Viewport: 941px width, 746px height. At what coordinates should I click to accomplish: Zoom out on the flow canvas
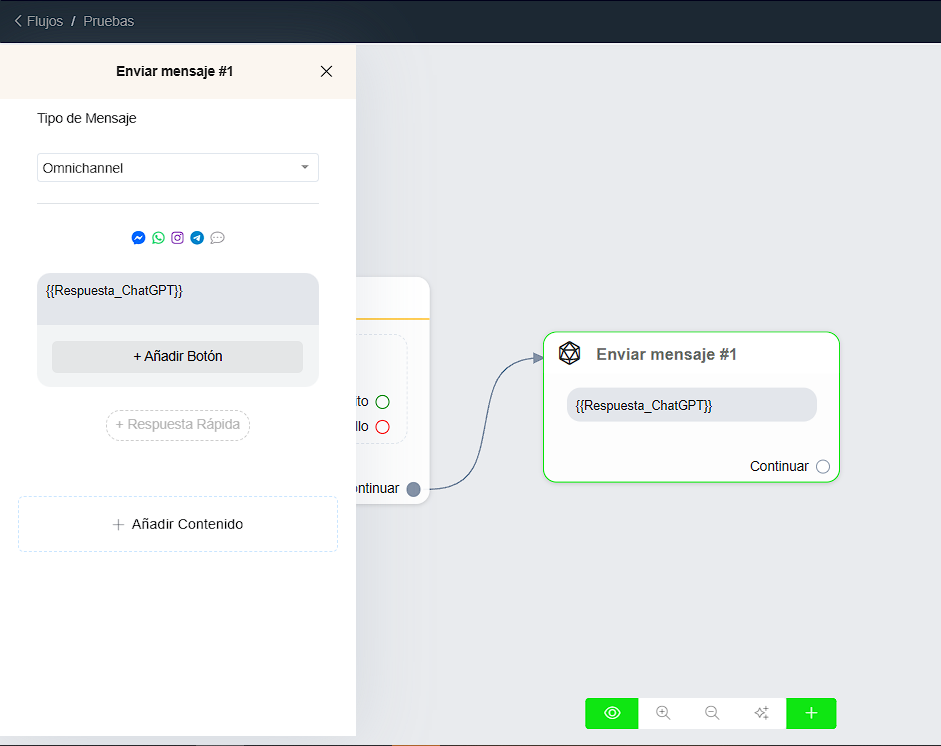coord(712,713)
